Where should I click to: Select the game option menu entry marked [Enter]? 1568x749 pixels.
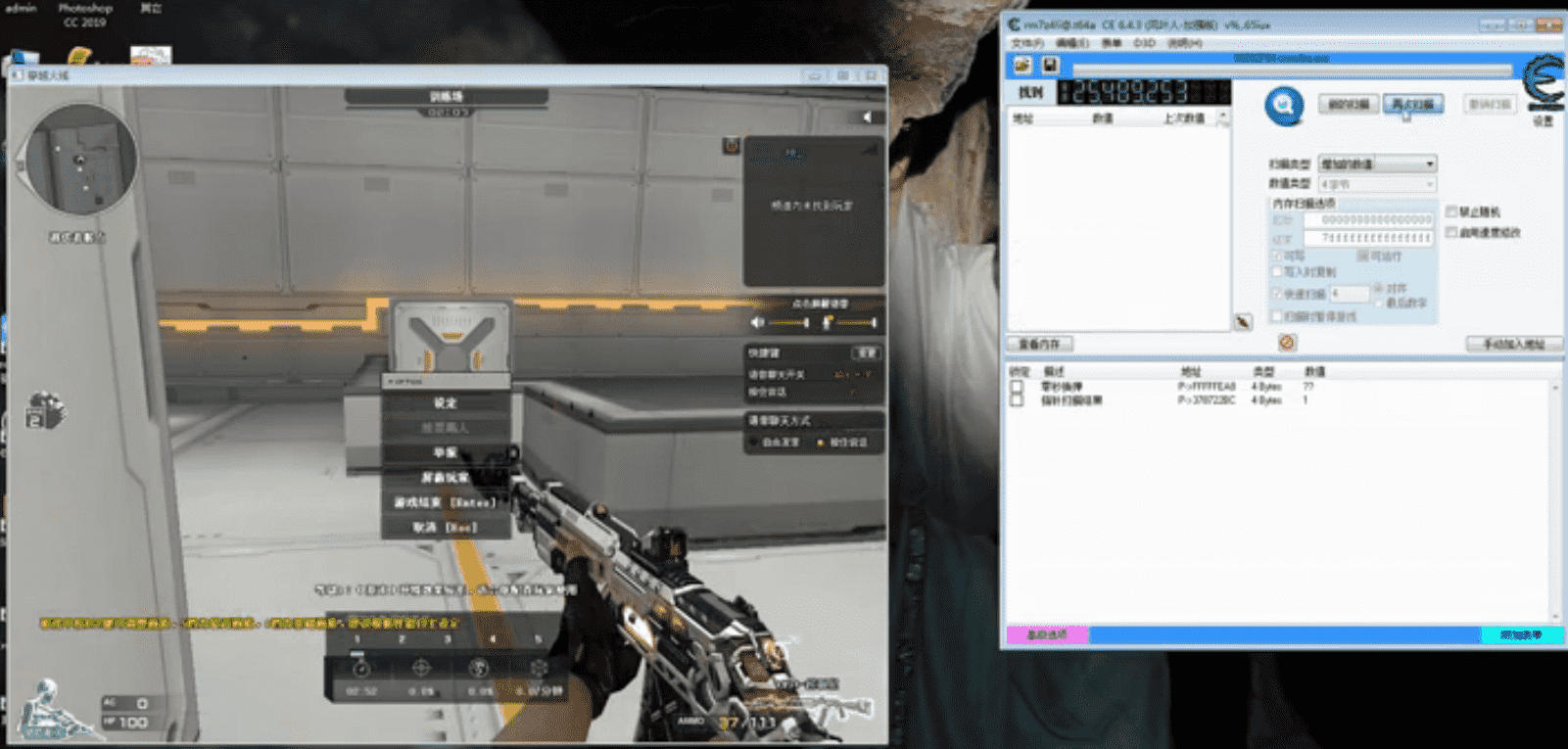(x=446, y=502)
